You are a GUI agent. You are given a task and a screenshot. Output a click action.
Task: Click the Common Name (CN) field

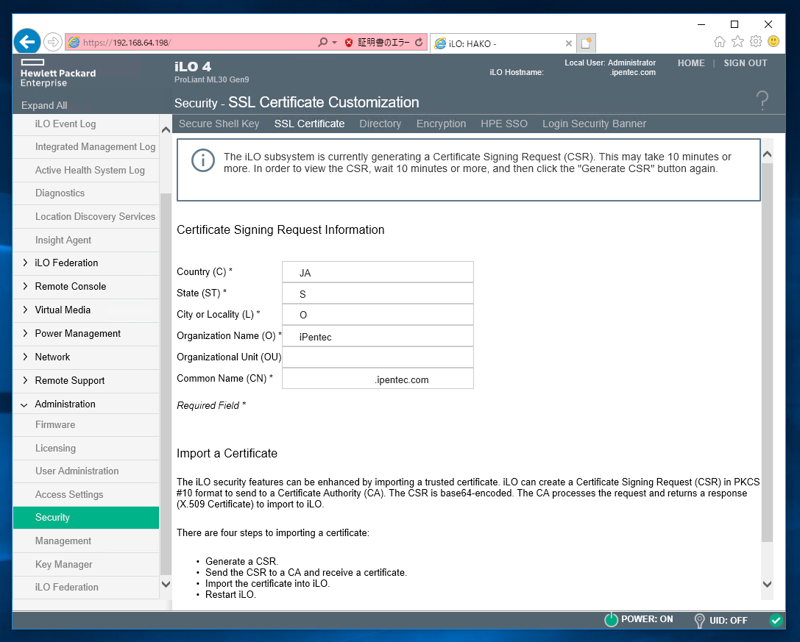[378, 379]
